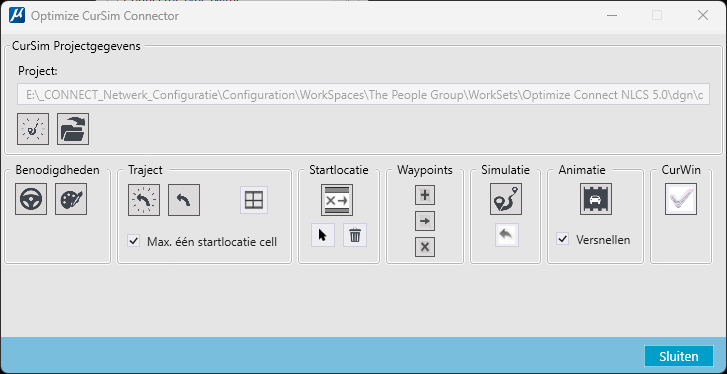Viewport: 727px width, 374px height.
Task: Click the steering wheel icon in Benodigdheden
Action: 31,199
